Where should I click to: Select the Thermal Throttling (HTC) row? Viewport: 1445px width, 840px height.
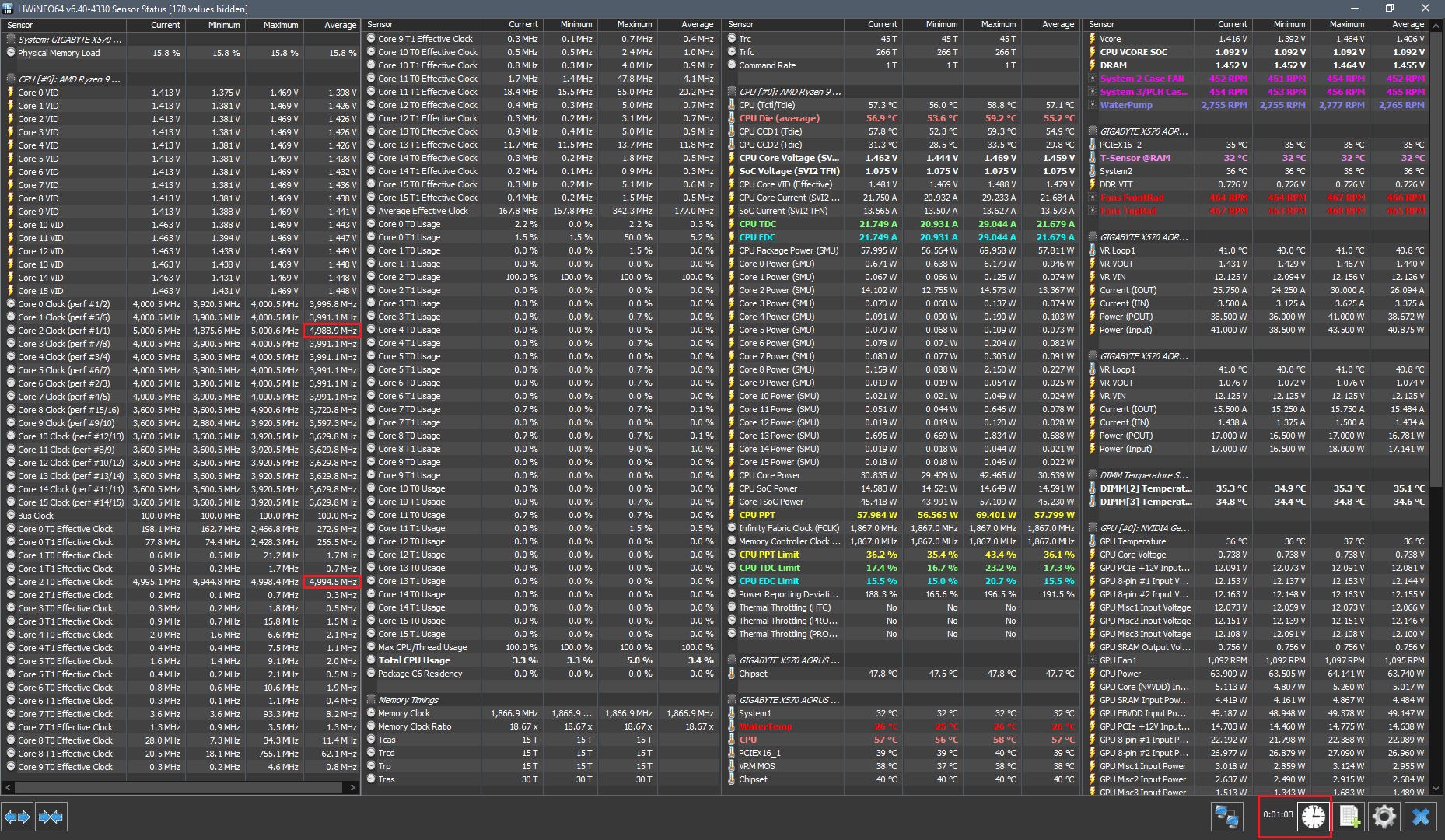point(901,607)
